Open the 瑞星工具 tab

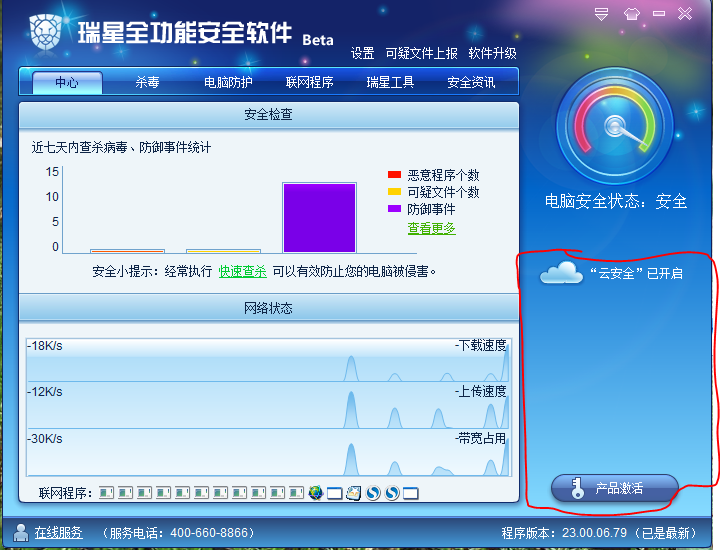390,83
